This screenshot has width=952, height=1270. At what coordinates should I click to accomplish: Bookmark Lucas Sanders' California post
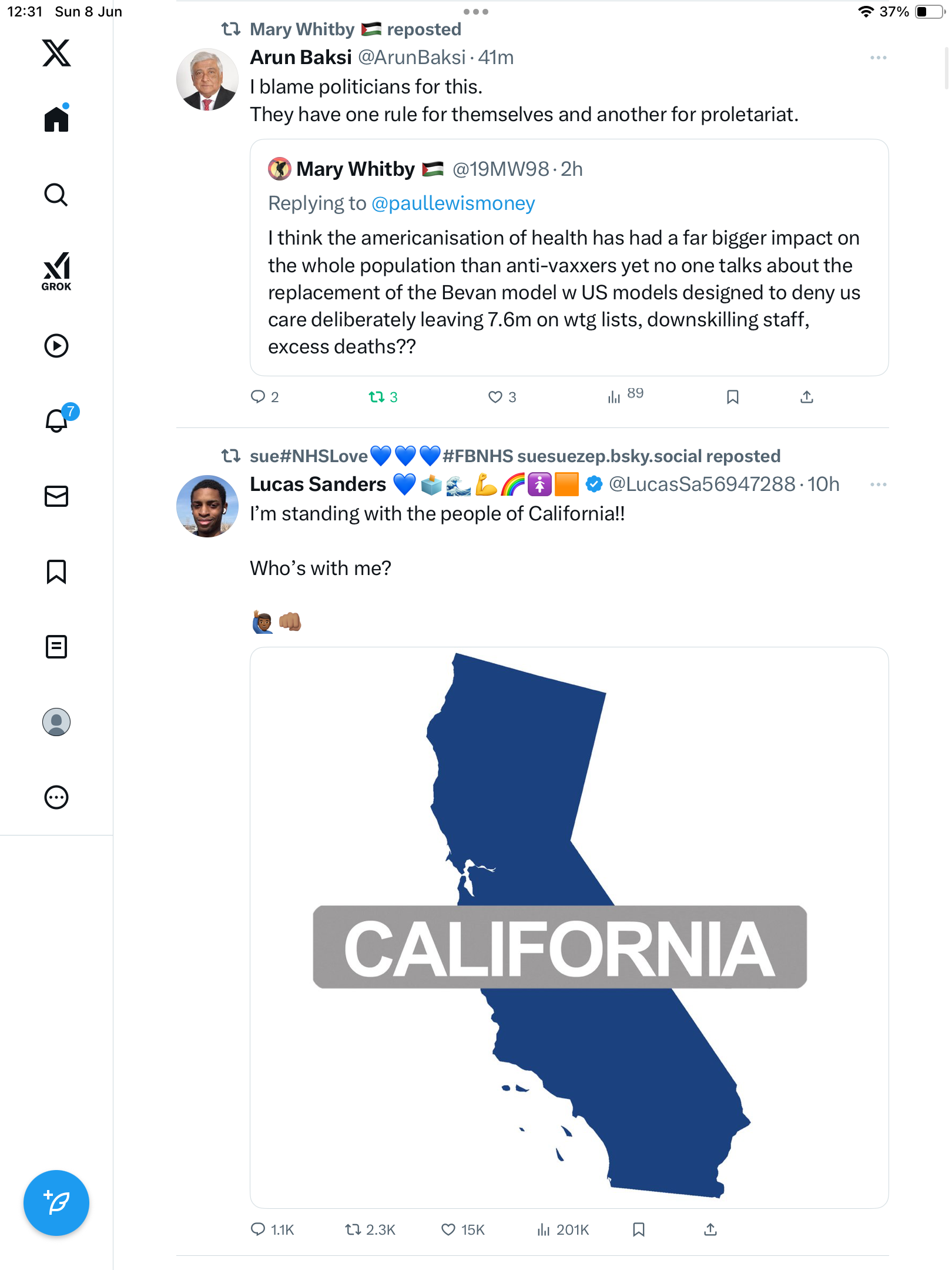(639, 1229)
